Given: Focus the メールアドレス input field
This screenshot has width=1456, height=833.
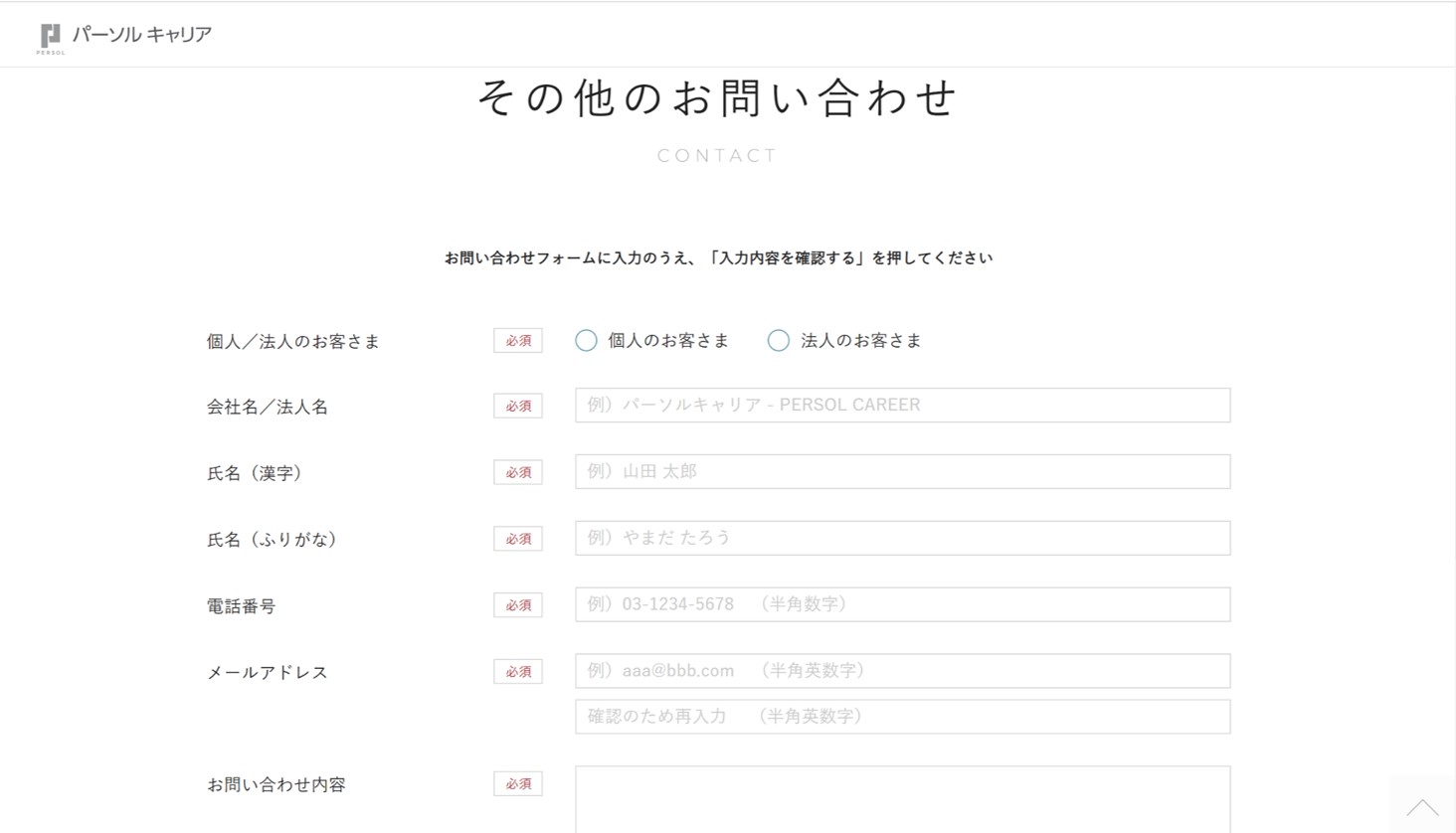Looking at the screenshot, I should point(902,671).
